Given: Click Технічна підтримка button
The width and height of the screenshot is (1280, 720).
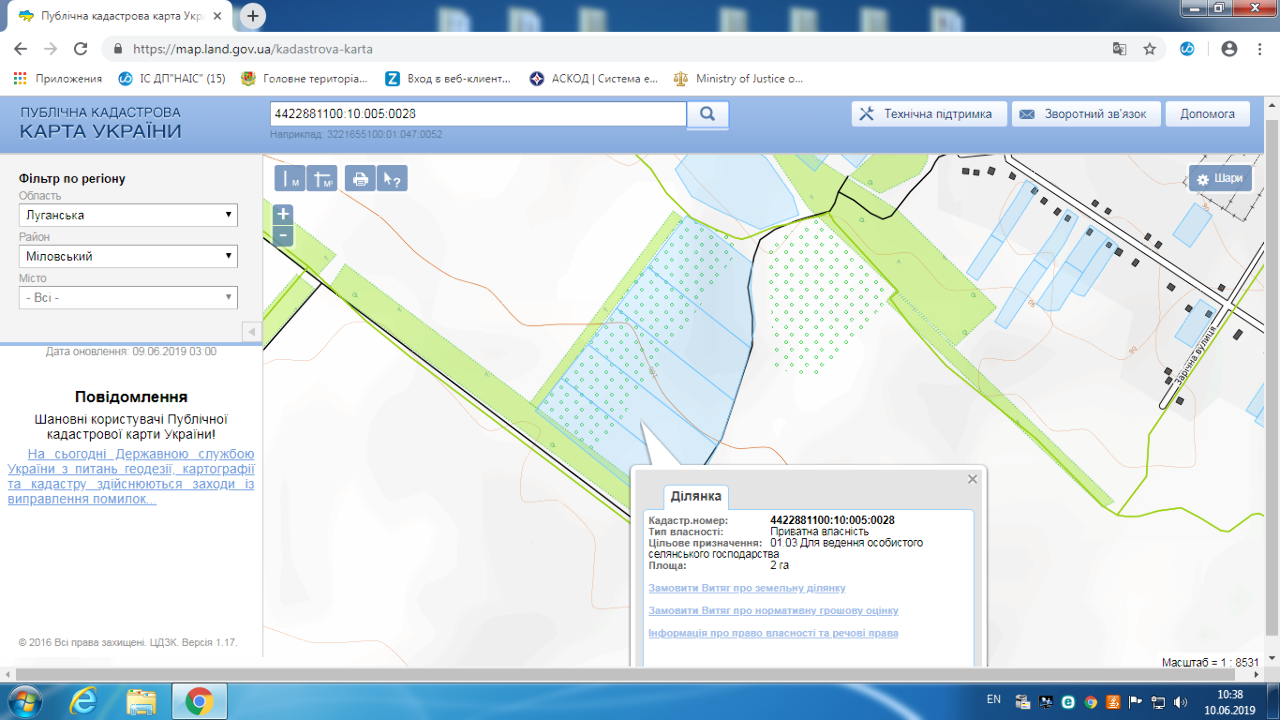Looking at the screenshot, I should coord(928,114).
